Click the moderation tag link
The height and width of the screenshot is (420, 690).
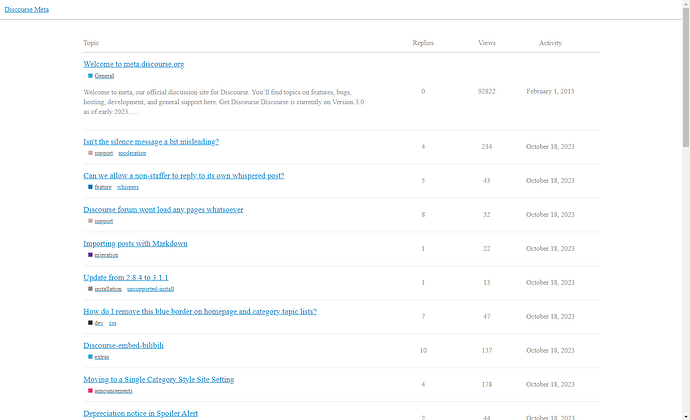tap(132, 153)
